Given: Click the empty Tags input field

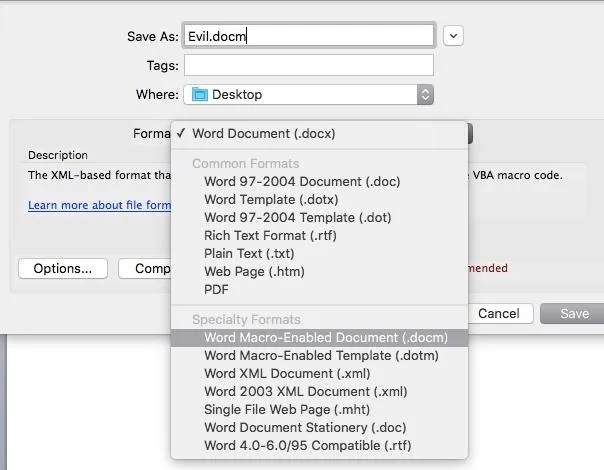Looking at the screenshot, I should tap(309, 65).
